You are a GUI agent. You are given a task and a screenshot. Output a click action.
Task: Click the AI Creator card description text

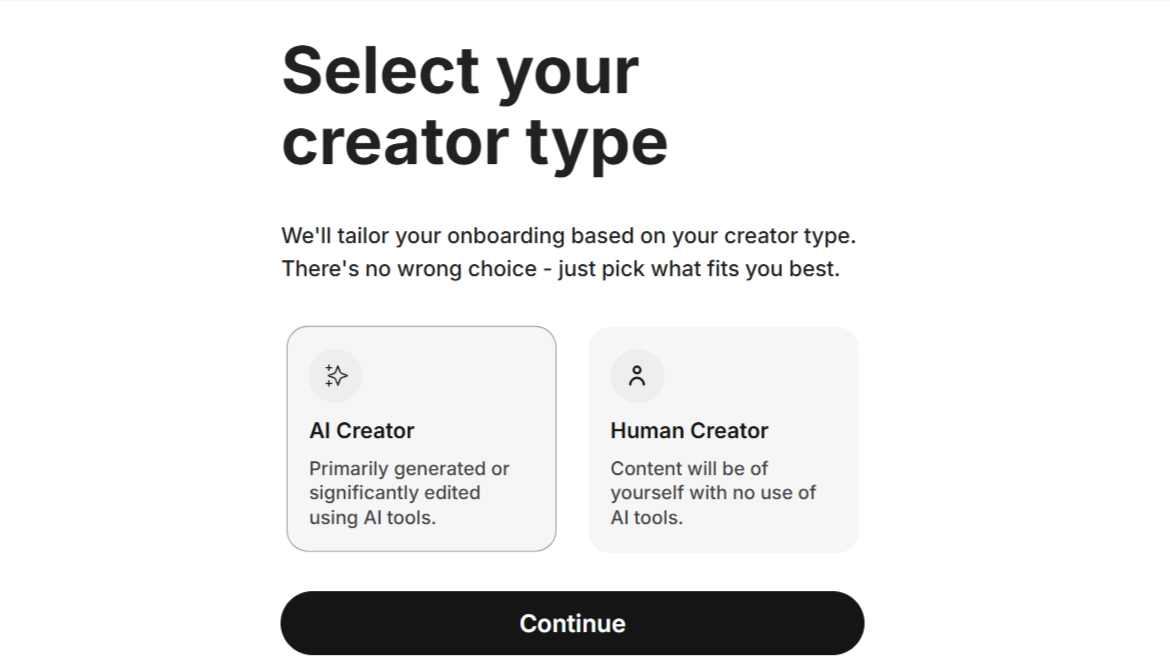pos(410,492)
